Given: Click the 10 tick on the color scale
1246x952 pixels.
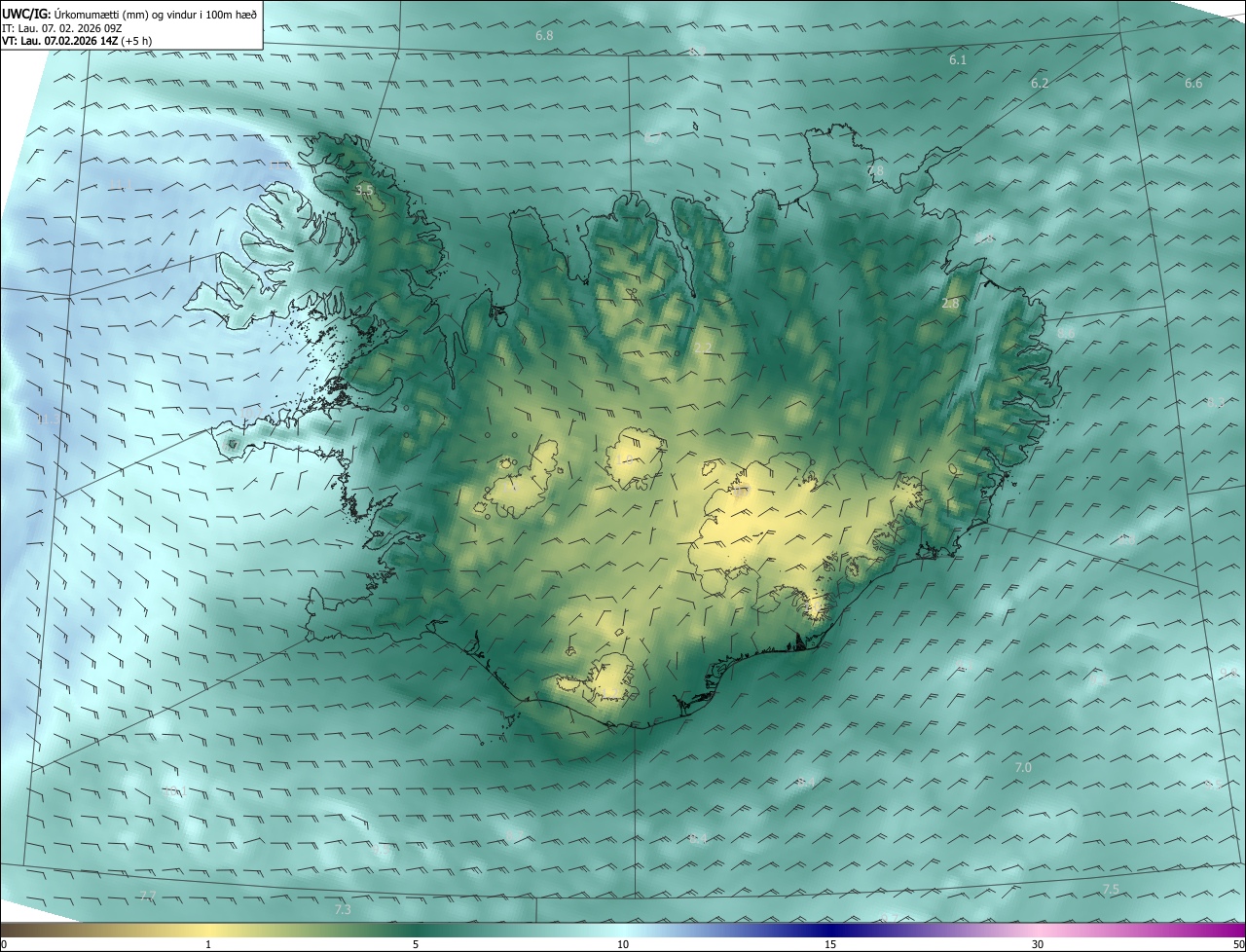Looking at the screenshot, I should coord(623,944).
